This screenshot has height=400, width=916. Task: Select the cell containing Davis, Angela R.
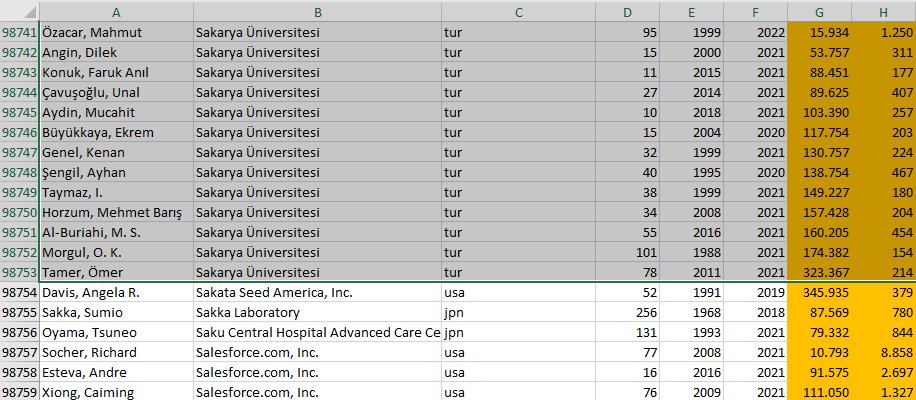point(116,293)
